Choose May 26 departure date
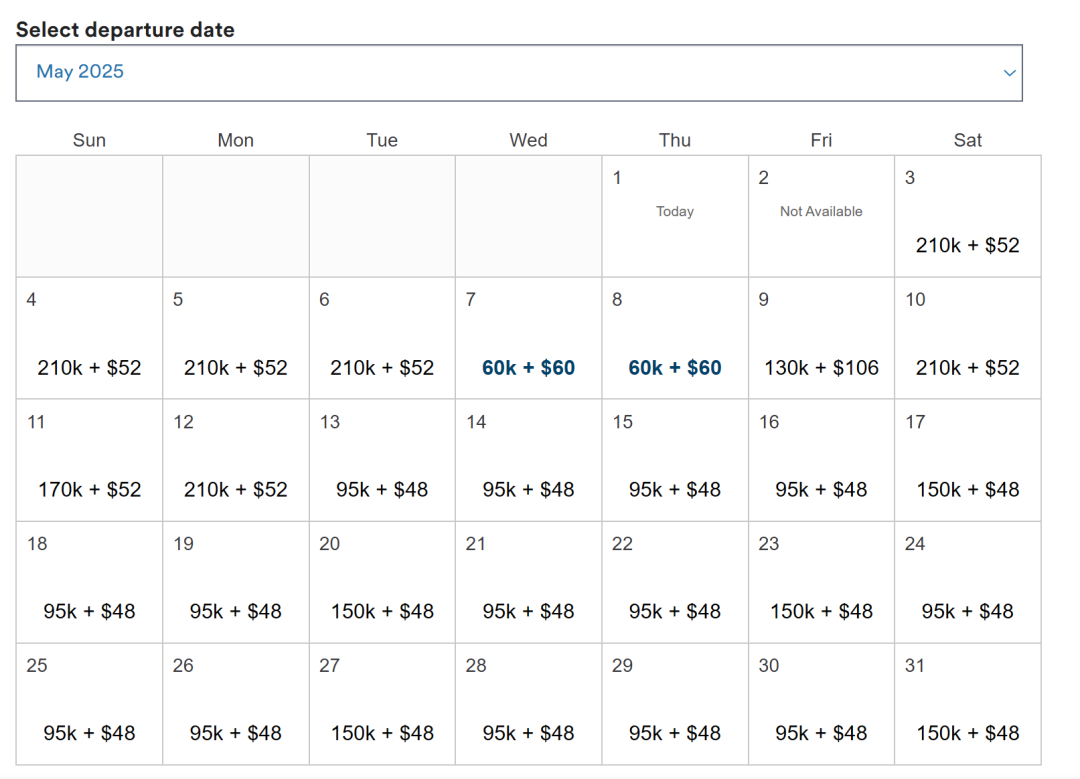The height and width of the screenshot is (779, 1080). pyautogui.click(x=236, y=704)
